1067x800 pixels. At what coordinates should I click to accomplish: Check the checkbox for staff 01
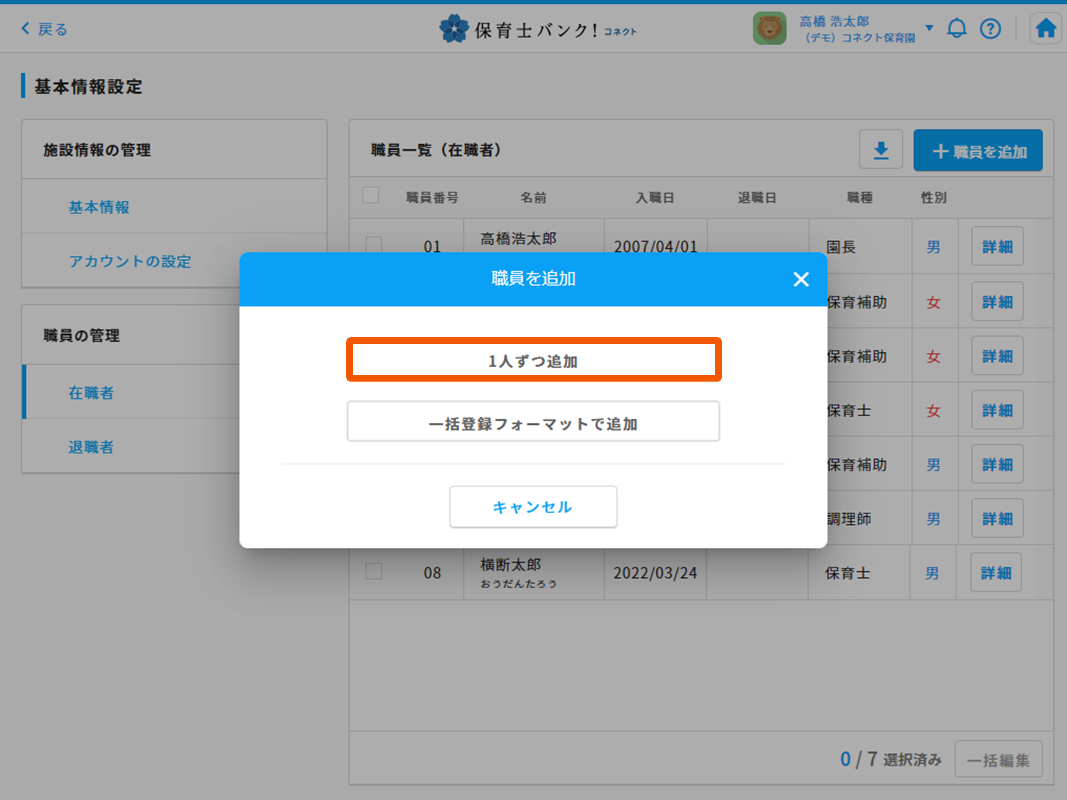coord(374,246)
